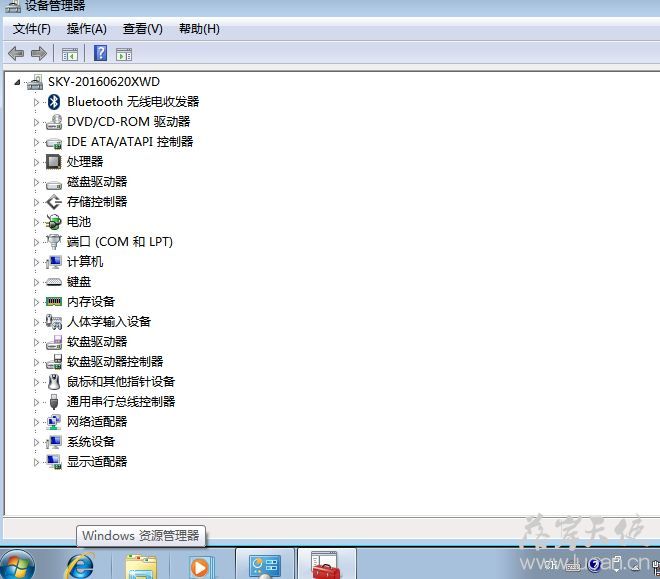This screenshot has width=660, height=579.
Task: Expand the 磁盘驱动器 node arrow
Action: (36, 182)
